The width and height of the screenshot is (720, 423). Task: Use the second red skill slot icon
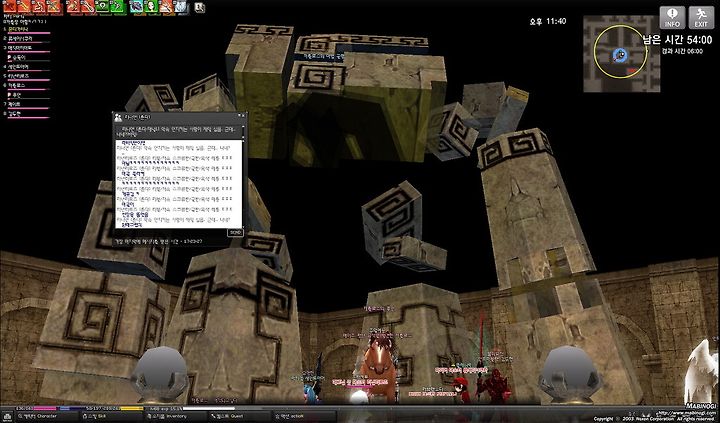(x=24, y=6)
